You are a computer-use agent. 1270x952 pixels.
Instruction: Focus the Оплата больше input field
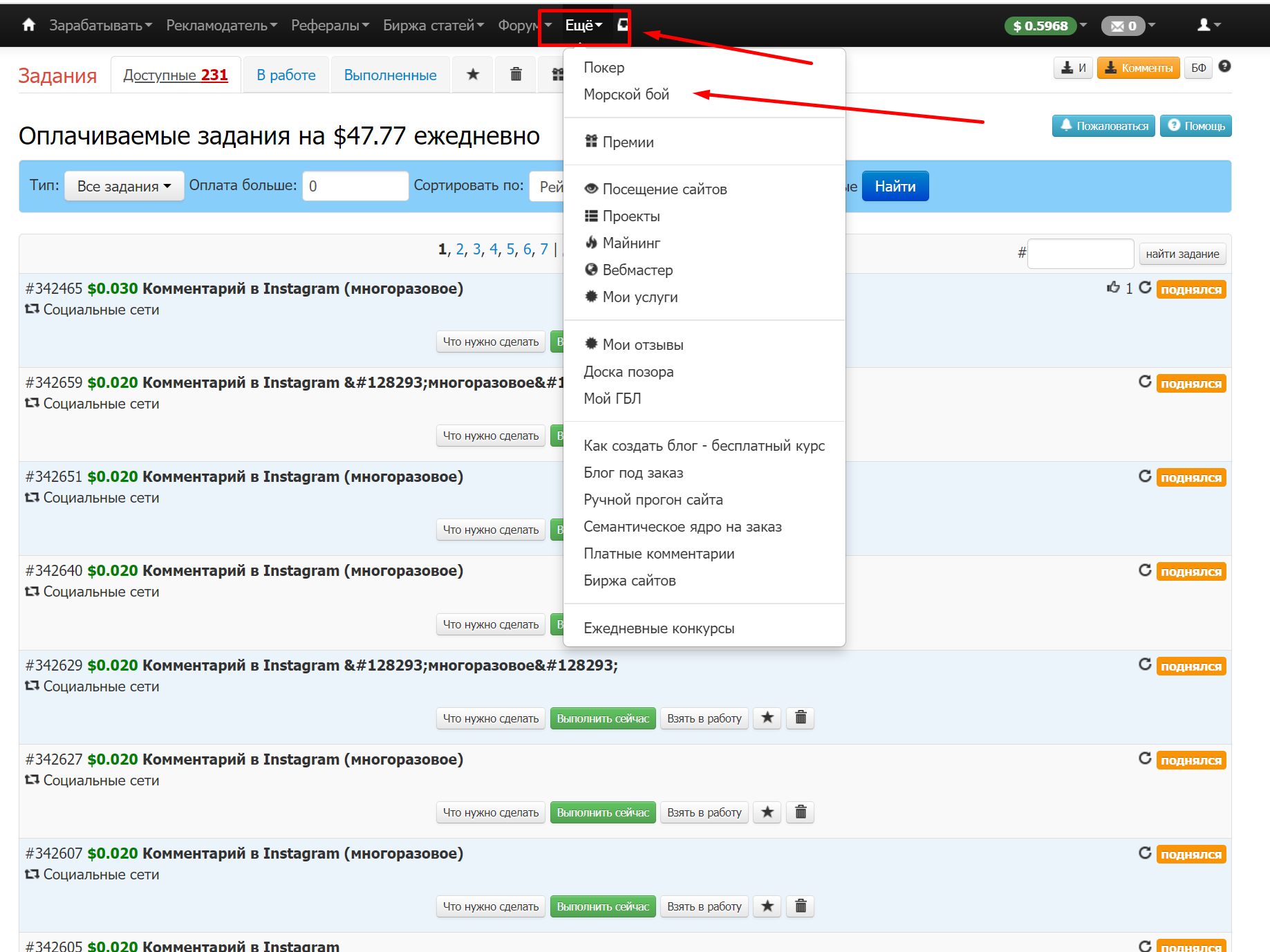click(x=355, y=186)
